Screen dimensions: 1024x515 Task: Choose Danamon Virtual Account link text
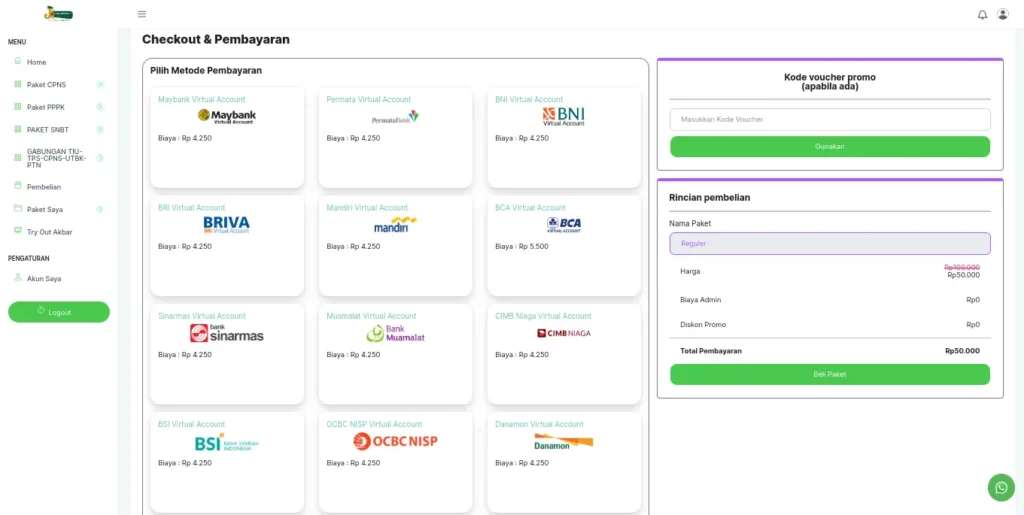point(539,424)
